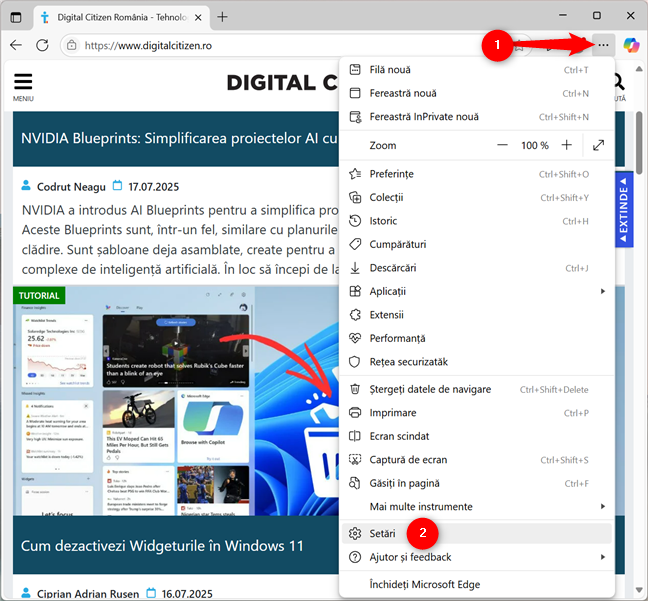This screenshot has width=648, height=601.
Task: Open the tab actions menu icon
Action: point(15,17)
